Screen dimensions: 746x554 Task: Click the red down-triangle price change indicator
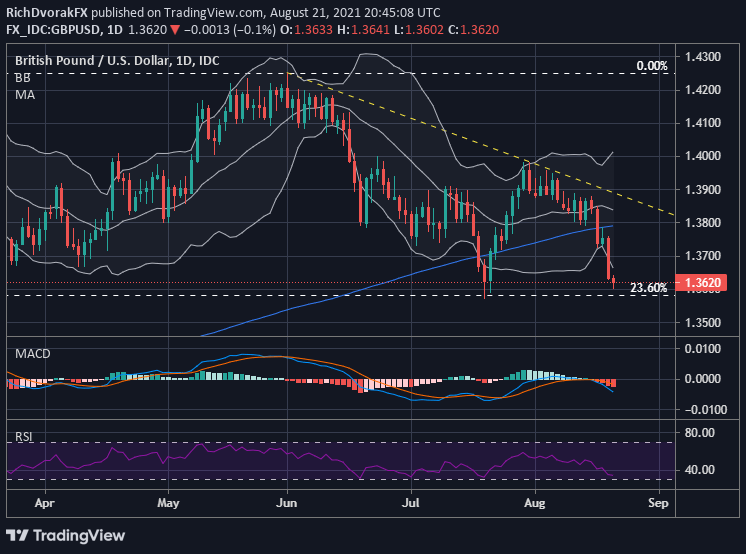click(x=175, y=30)
